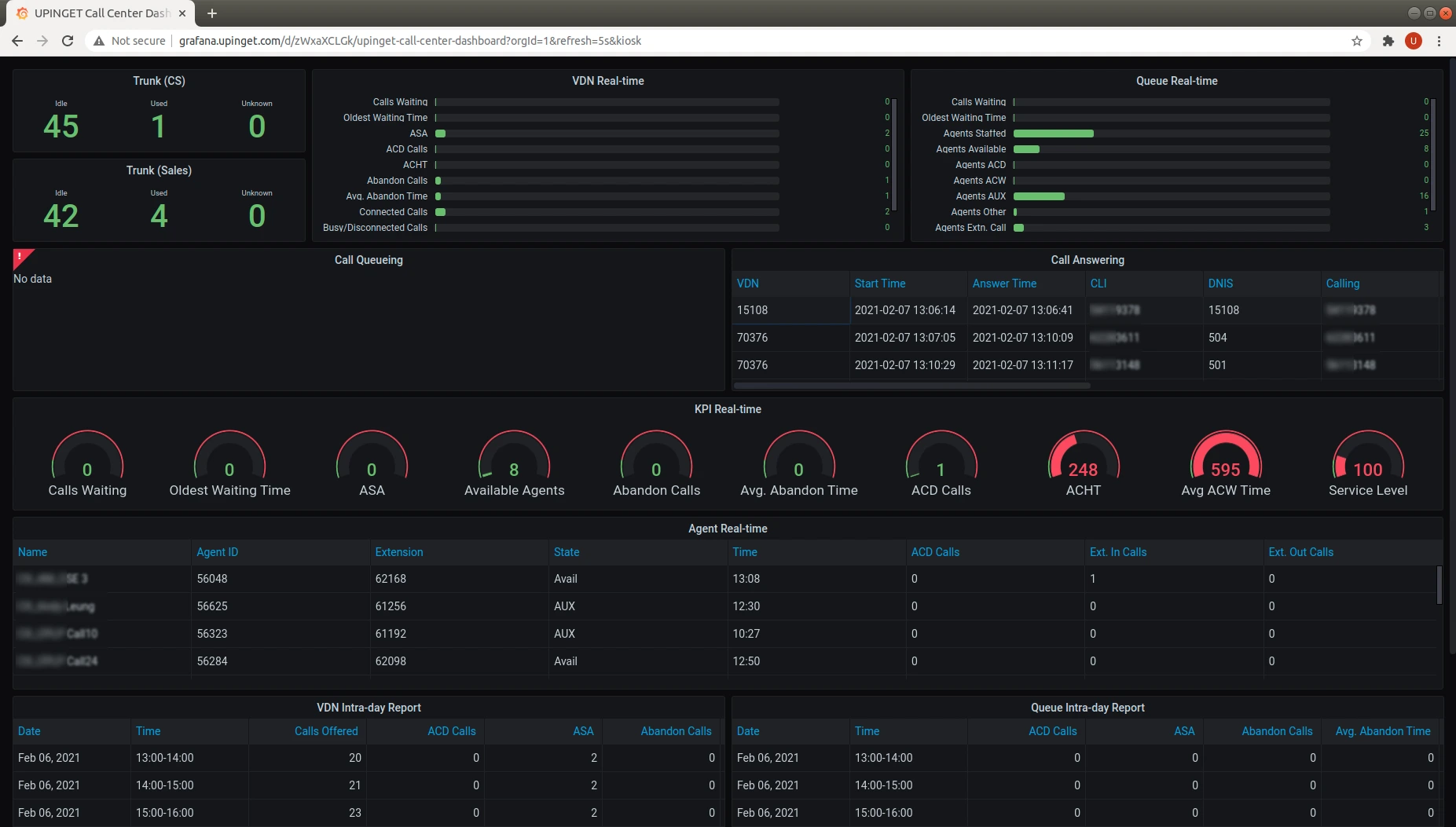Sort Agent Real-time by Ext. Out Calls
Screen dimensions: 1456x827
(x=1300, y=552)
